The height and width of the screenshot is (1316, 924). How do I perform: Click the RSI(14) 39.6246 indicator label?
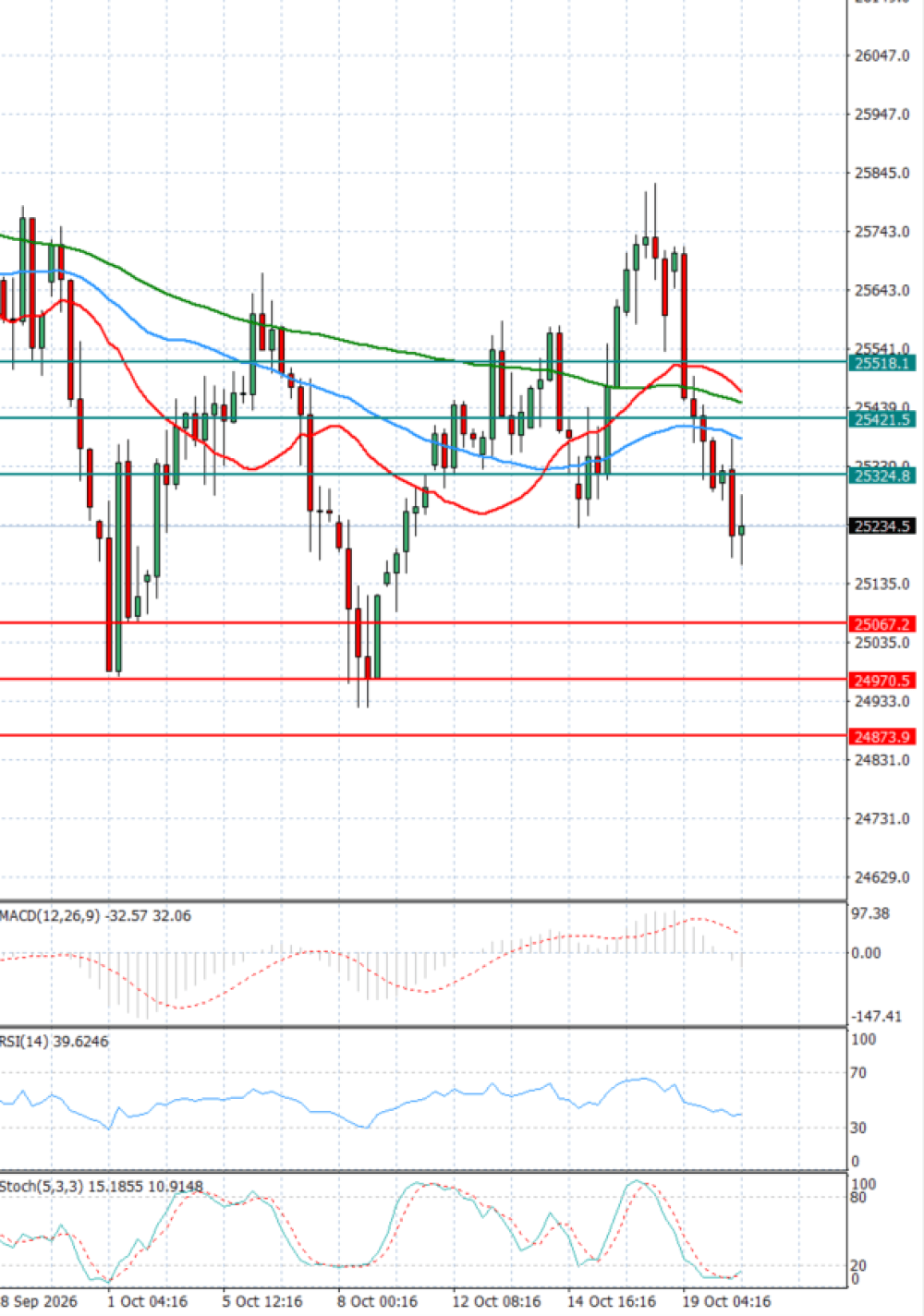pos(55,1042)
